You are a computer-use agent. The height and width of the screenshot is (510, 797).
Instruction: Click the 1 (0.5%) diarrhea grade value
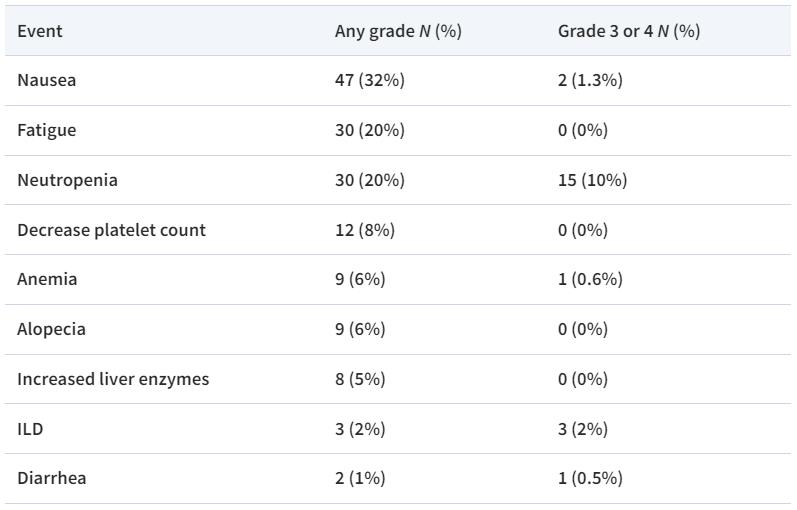pos(590,478)
